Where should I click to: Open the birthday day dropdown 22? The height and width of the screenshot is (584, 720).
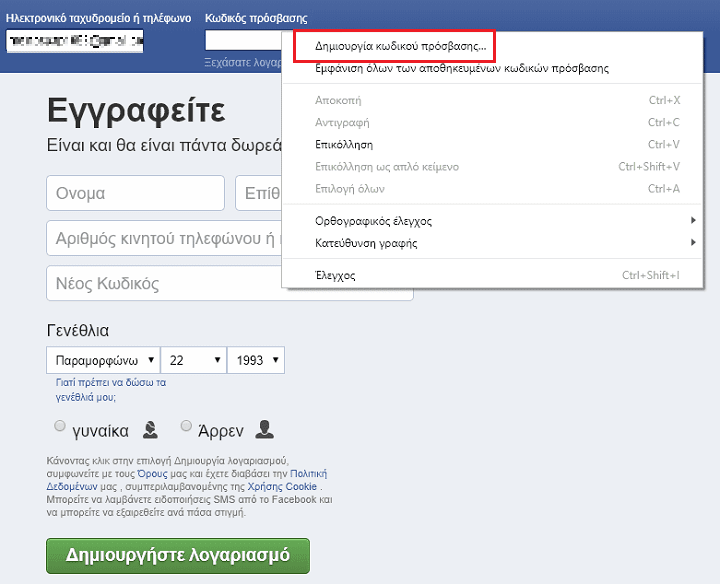194,360
